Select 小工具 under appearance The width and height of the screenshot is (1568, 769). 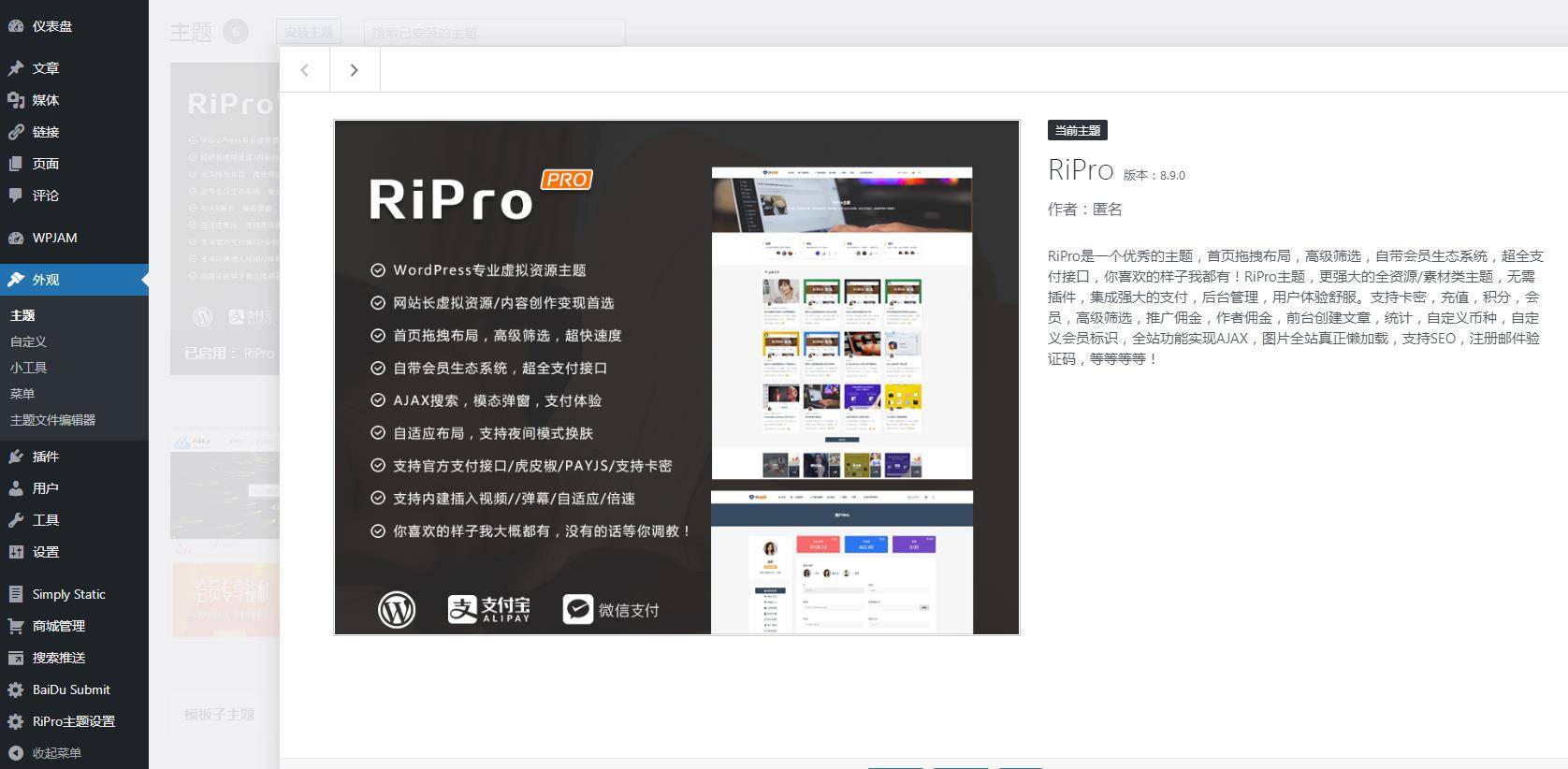(28, 368)
